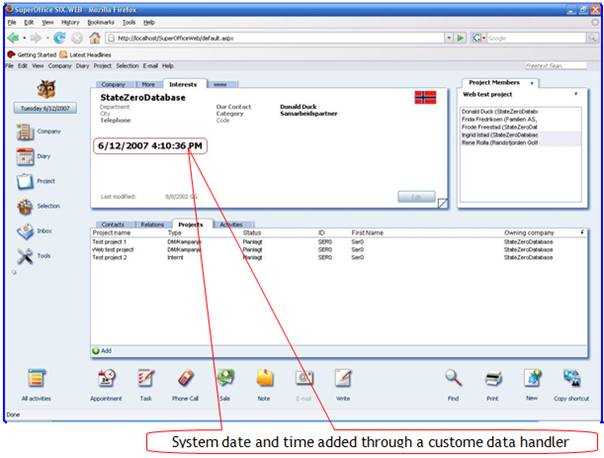The height and width of the screenshot is (458, 604).
Task: Reload the page in Firefox
Action: pos(59,38)
